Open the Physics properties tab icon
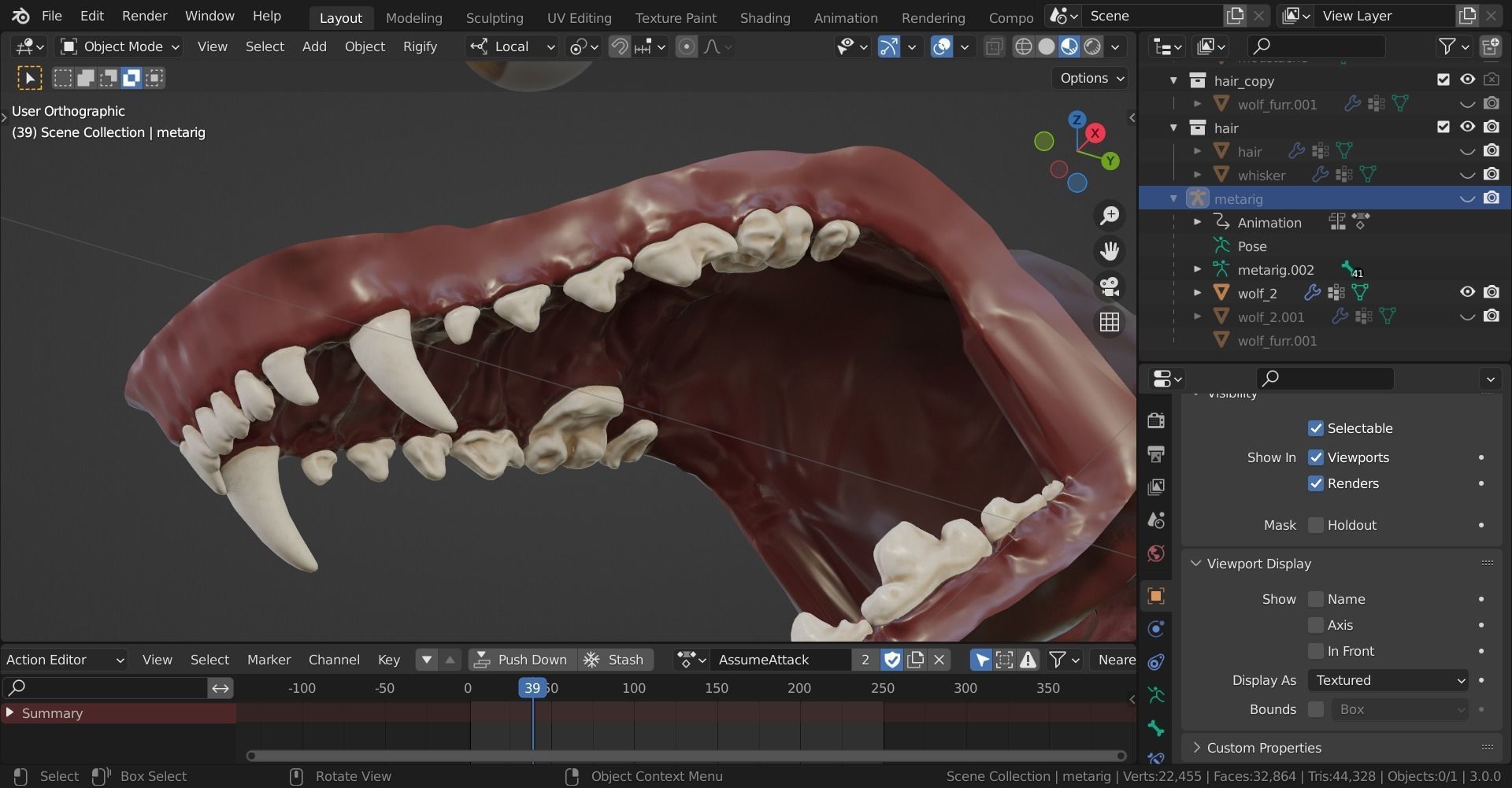1512x788 pixels. coord(1156,629)
